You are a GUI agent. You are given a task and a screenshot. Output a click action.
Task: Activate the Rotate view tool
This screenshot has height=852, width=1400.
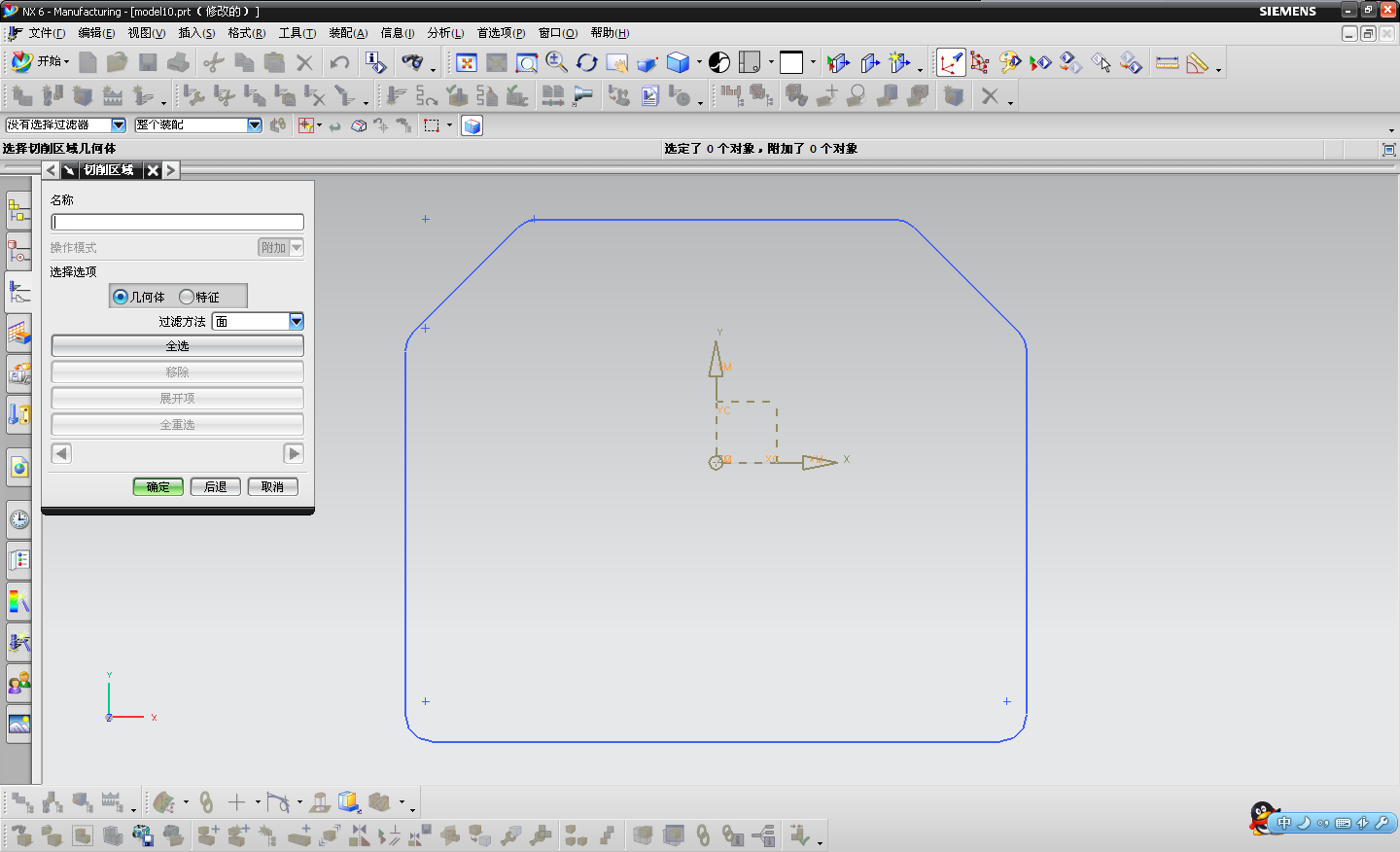point(586,63)
